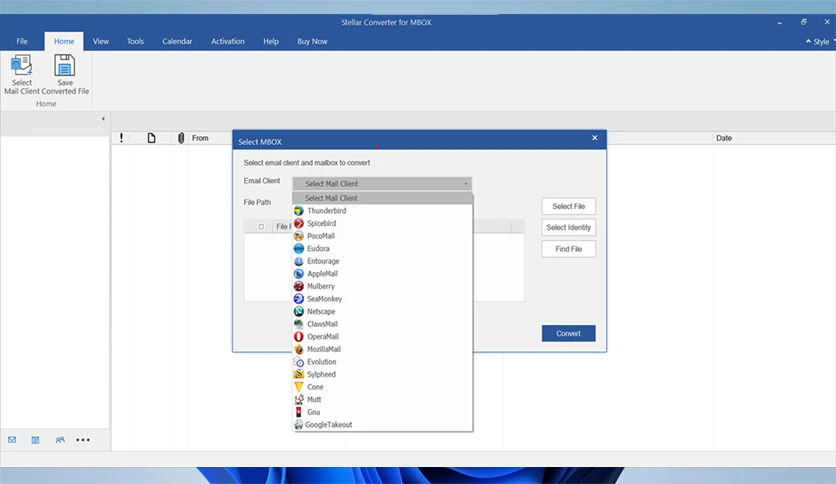Choose Evolution from the mail client list
This screenshot has width=836, height=484.
click(x=382, y=361)
